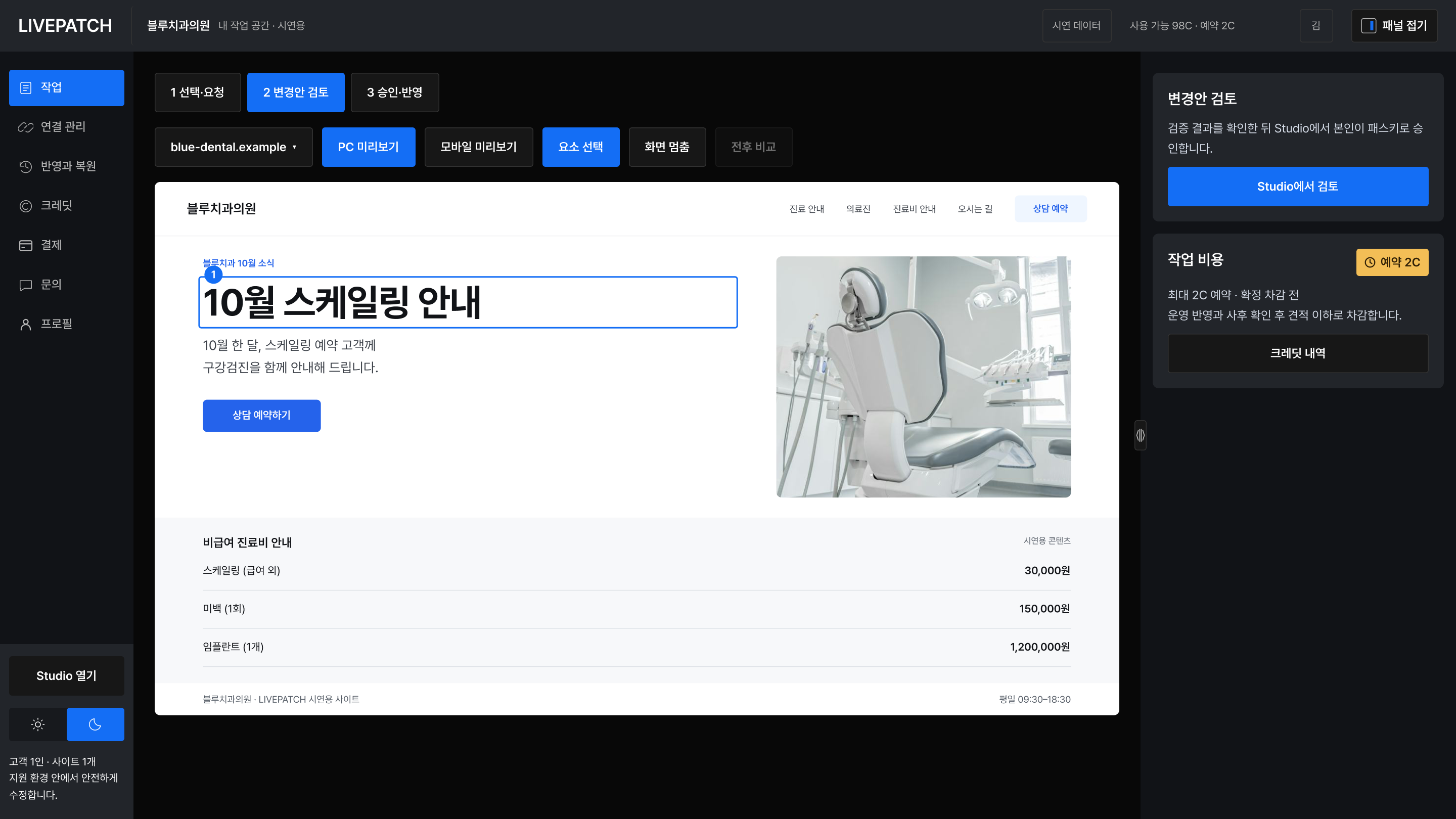
Task: Click the 비급여 진료비 안내 heading
Action: pos(247,542)
